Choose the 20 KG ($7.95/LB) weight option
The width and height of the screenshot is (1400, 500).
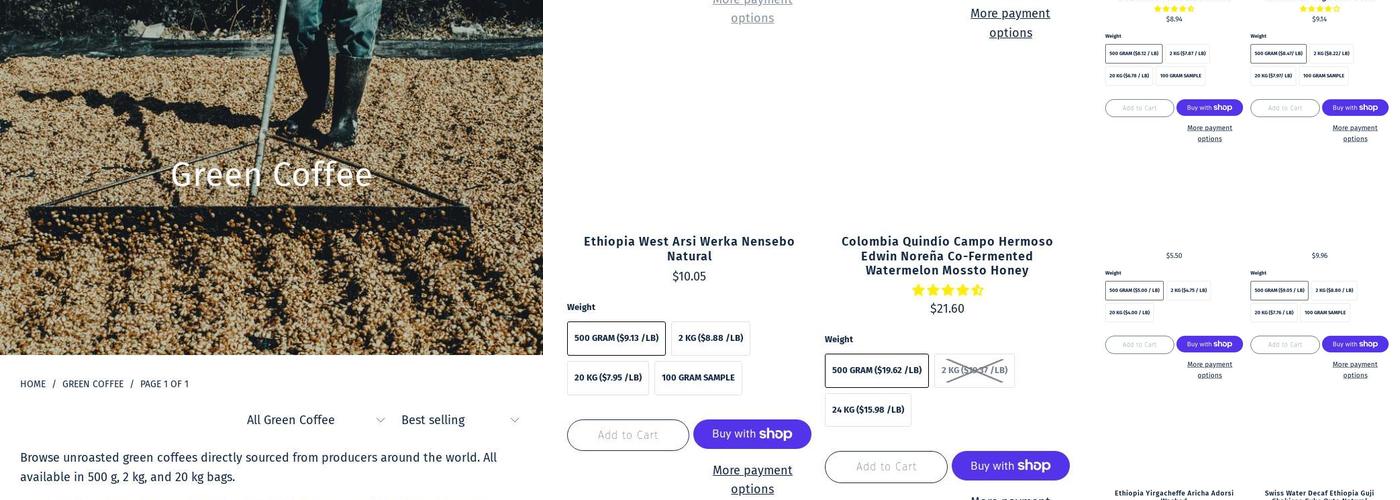click(x=608, y=378)
